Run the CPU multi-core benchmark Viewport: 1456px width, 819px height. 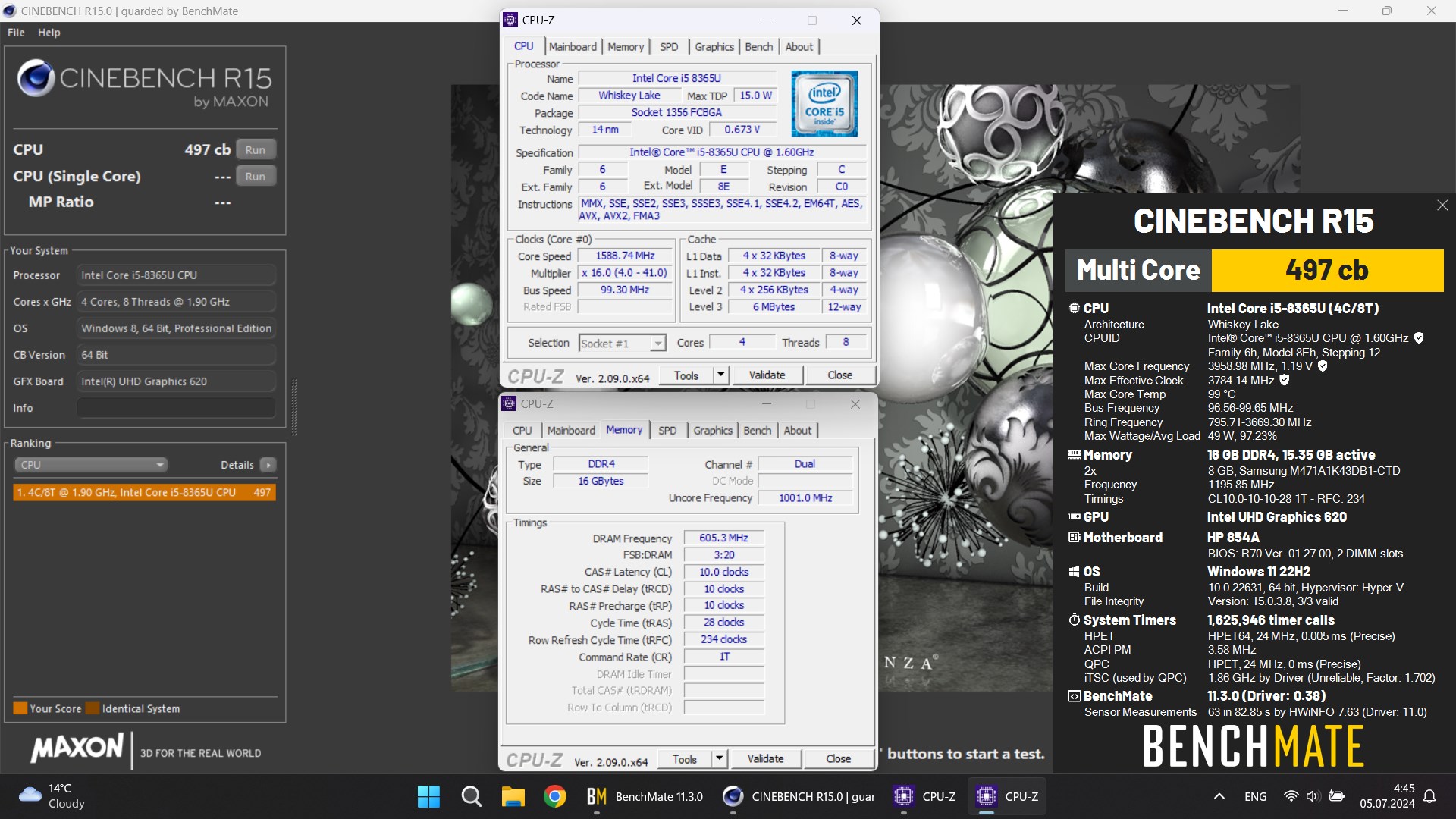tap(256, 150)
